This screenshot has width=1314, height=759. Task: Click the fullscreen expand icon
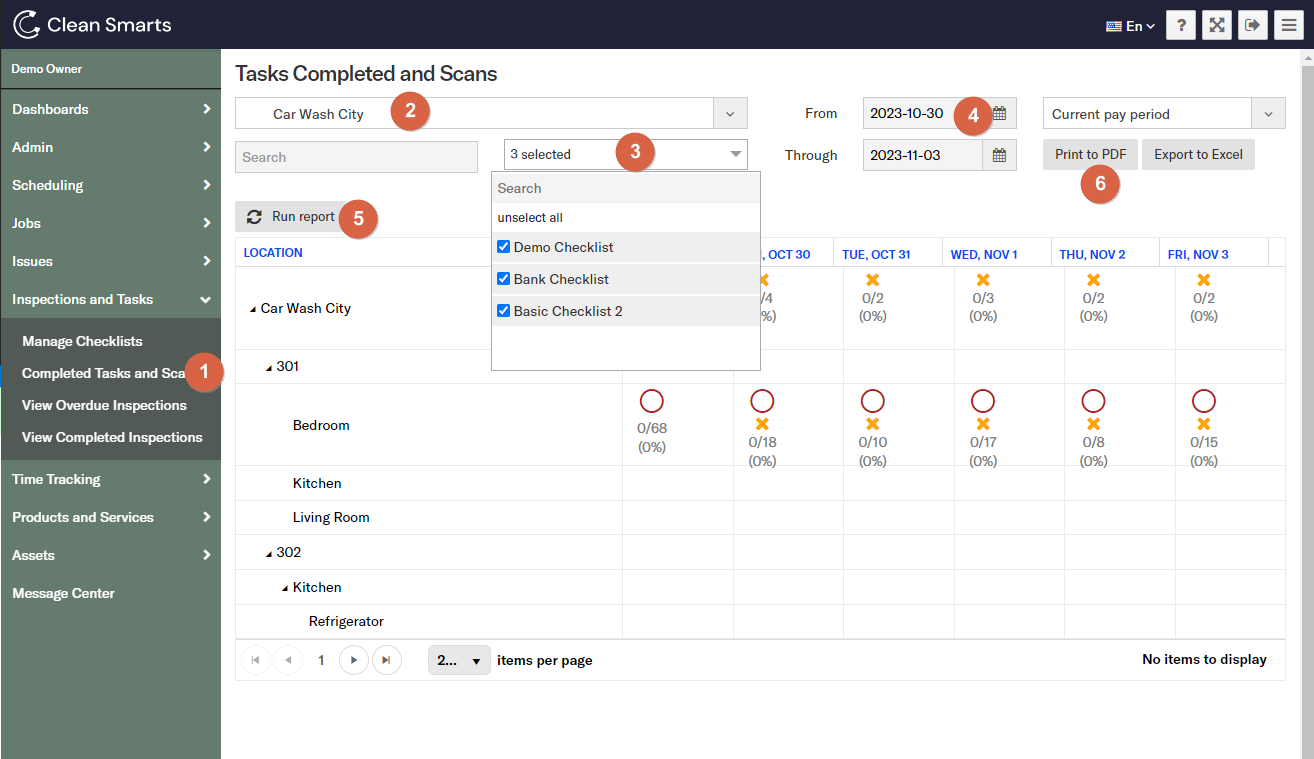[1216, 25]
